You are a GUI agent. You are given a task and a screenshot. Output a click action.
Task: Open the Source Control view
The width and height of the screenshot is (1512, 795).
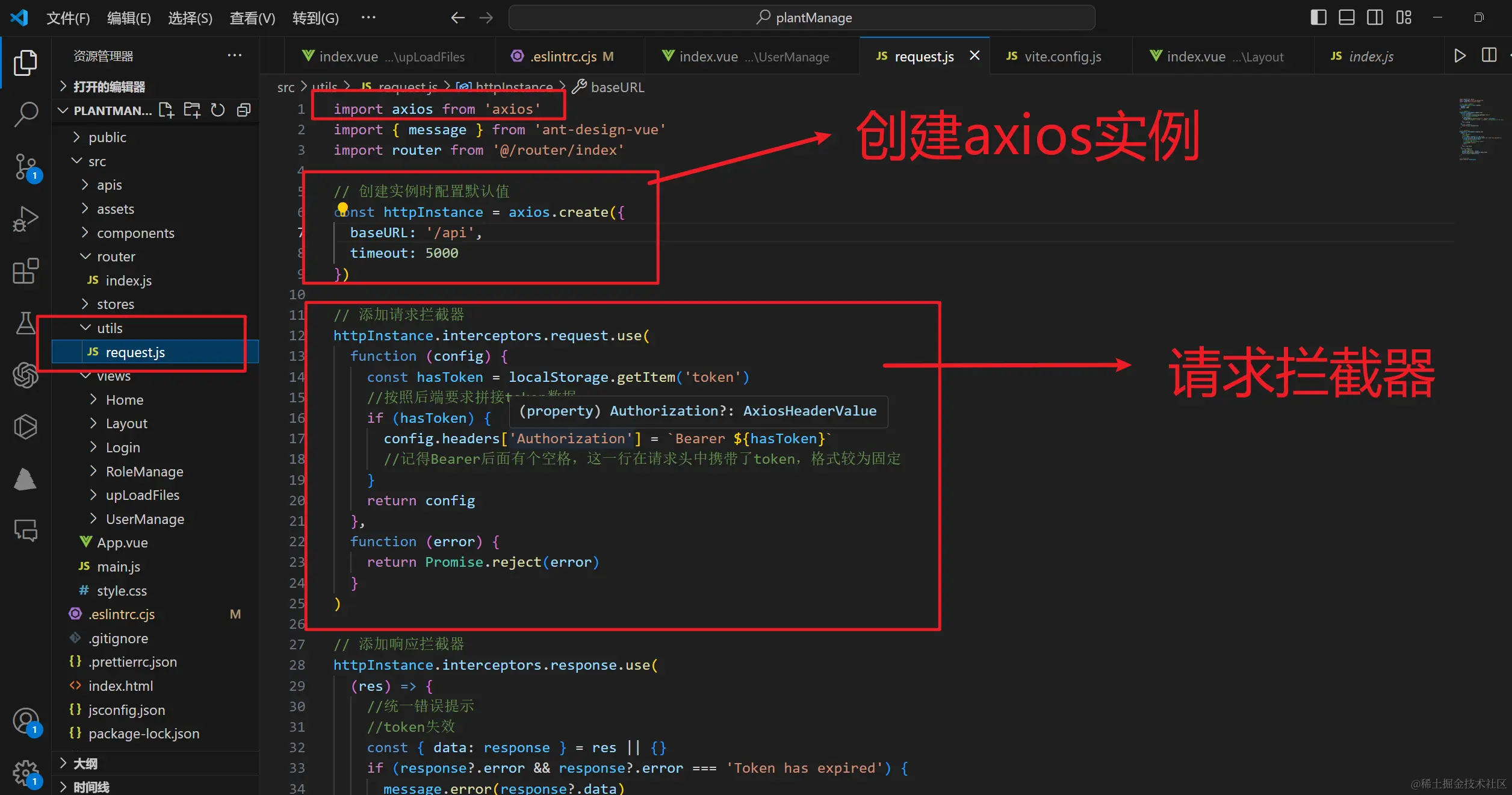[x=25, y=167]
